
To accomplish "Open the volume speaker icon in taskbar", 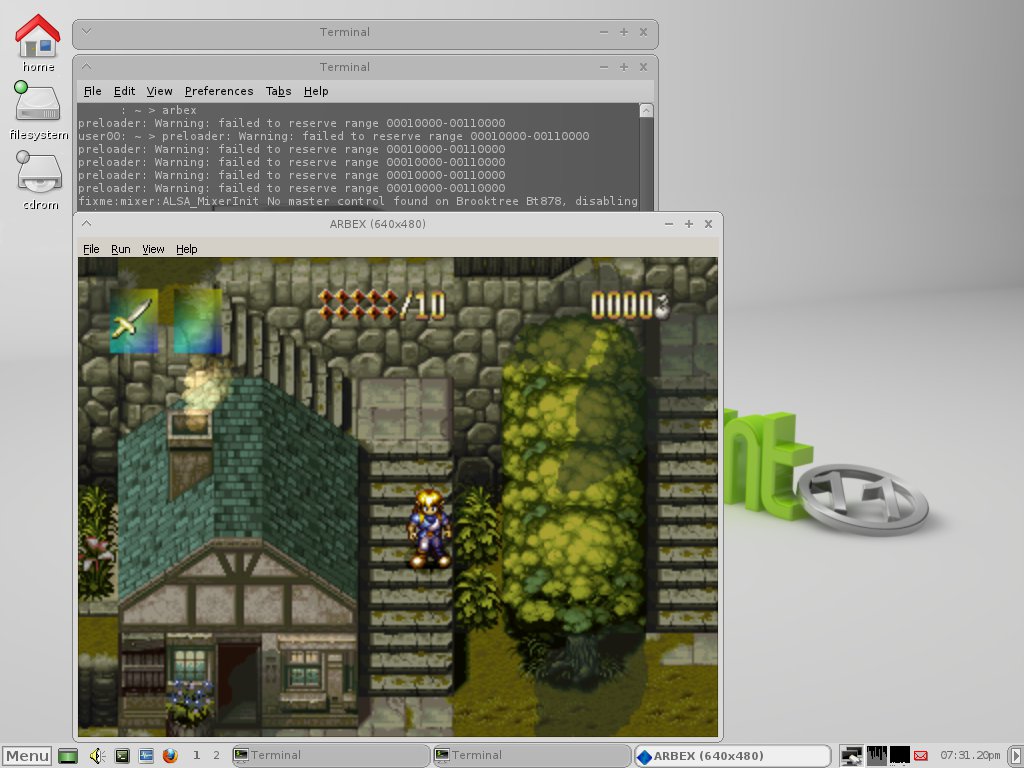I will [97, 756].
